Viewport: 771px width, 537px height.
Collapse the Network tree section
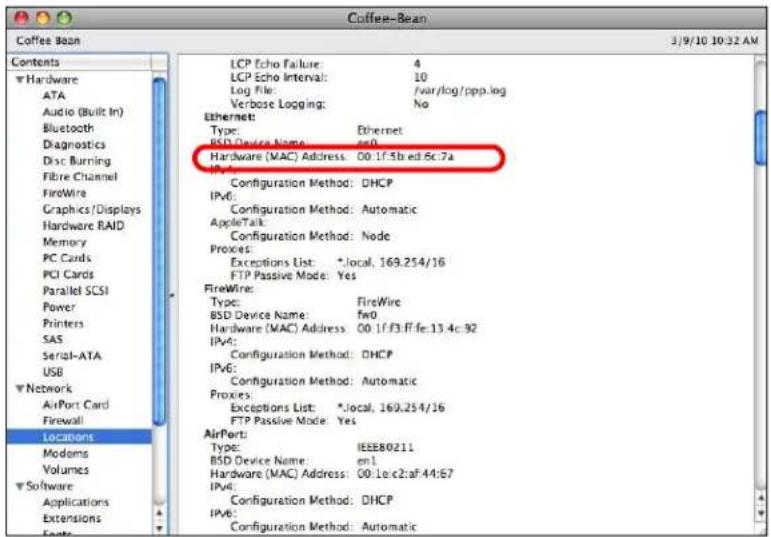point(20,388)
